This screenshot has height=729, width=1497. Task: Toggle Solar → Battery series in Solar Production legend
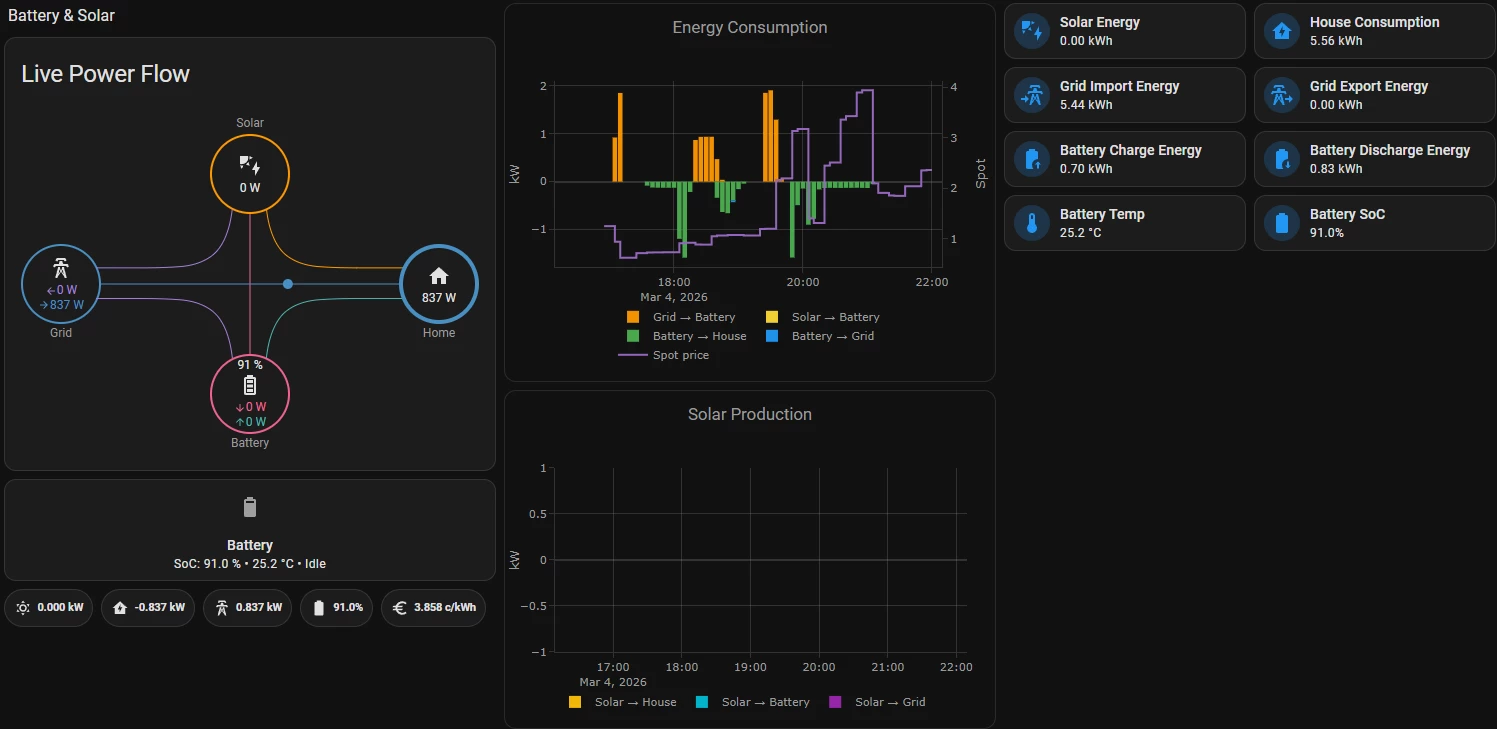tap(752, 702)
